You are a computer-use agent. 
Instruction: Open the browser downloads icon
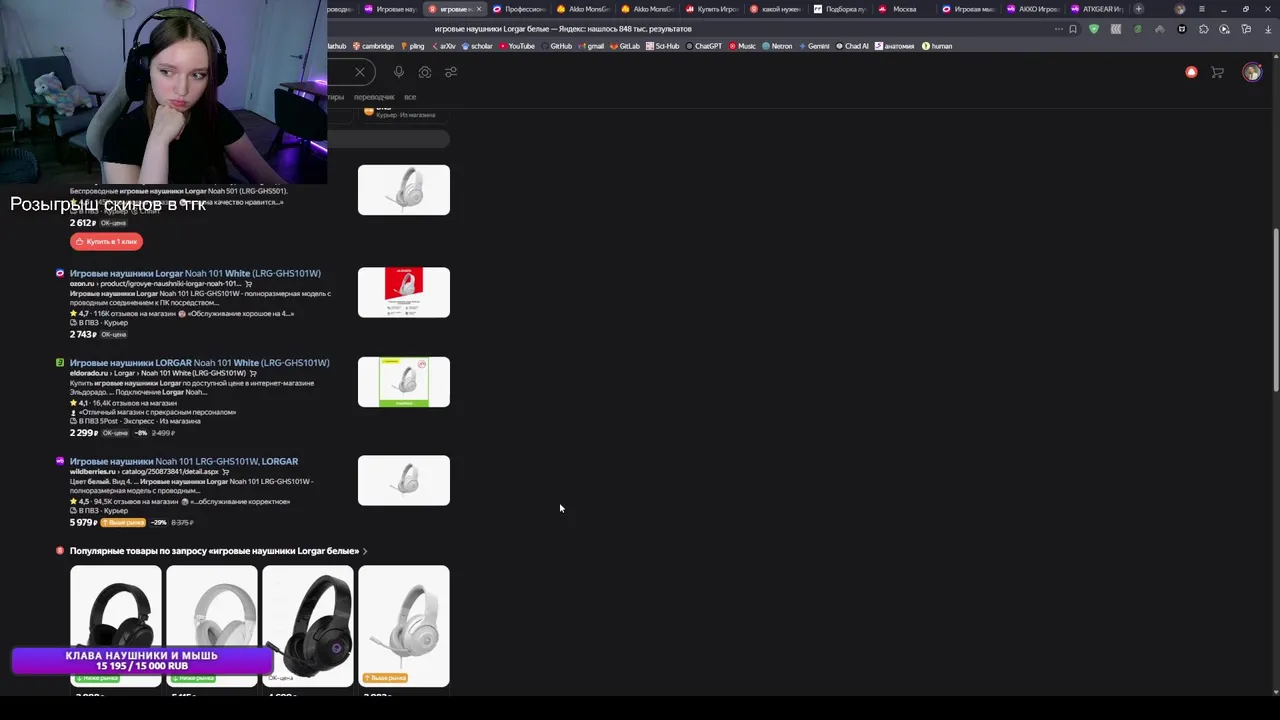point(1266,29)
